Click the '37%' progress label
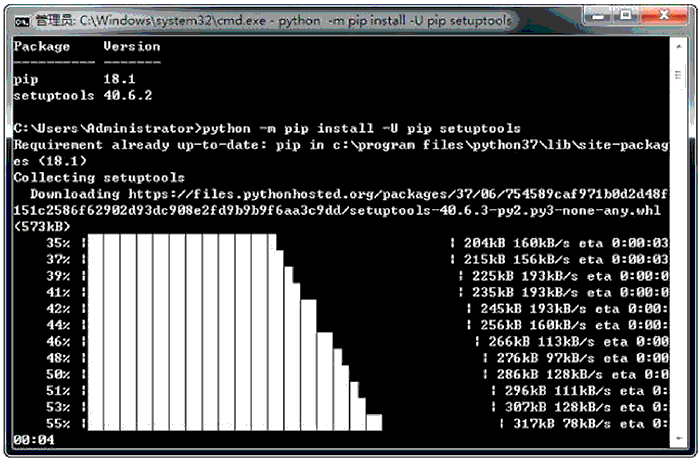This screenshot has width=700, height=459. (x=58, y=259)
